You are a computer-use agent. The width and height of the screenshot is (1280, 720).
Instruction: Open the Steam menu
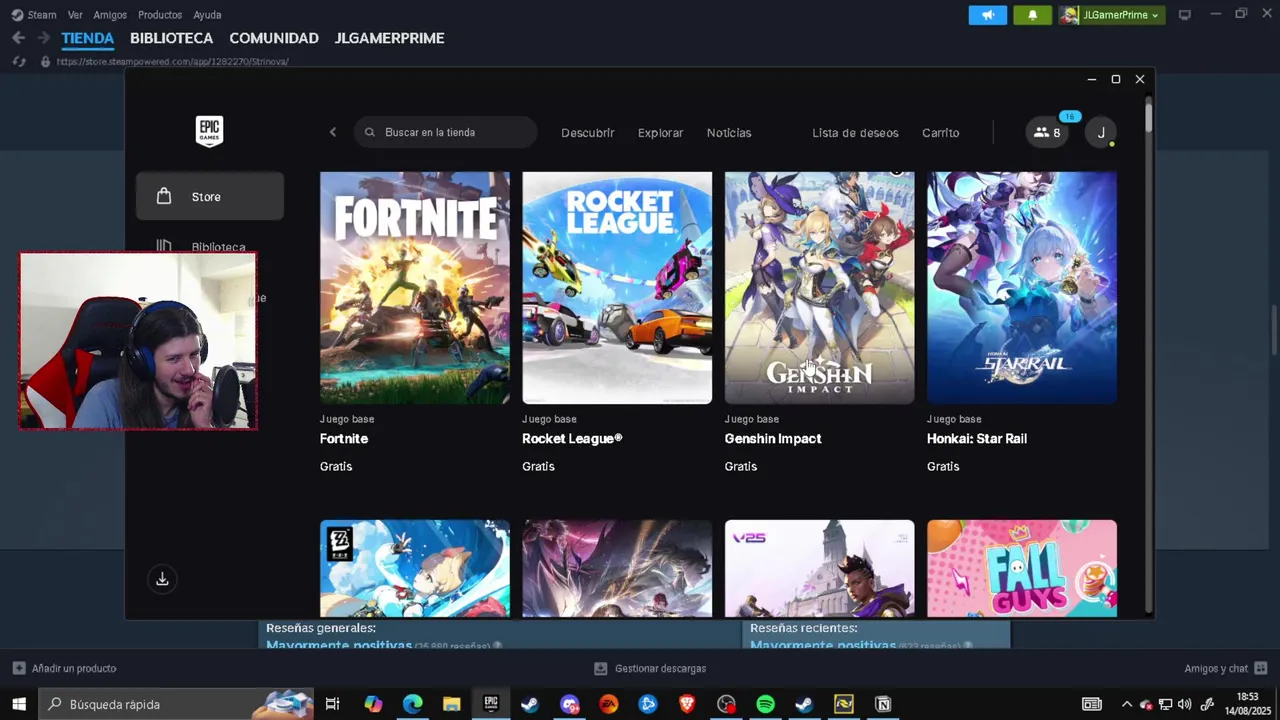(34, 15)
